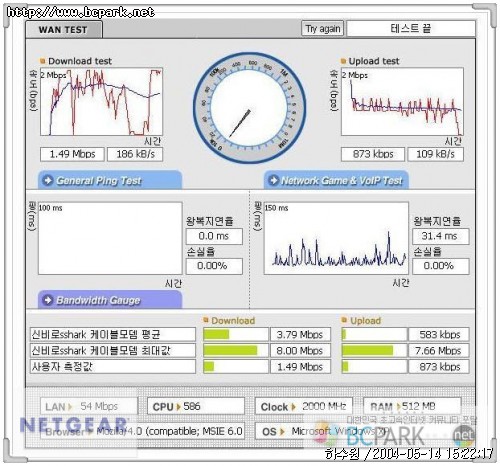
Task: Click the RAM 512 MB info field
Action: (x=412, y=406)
